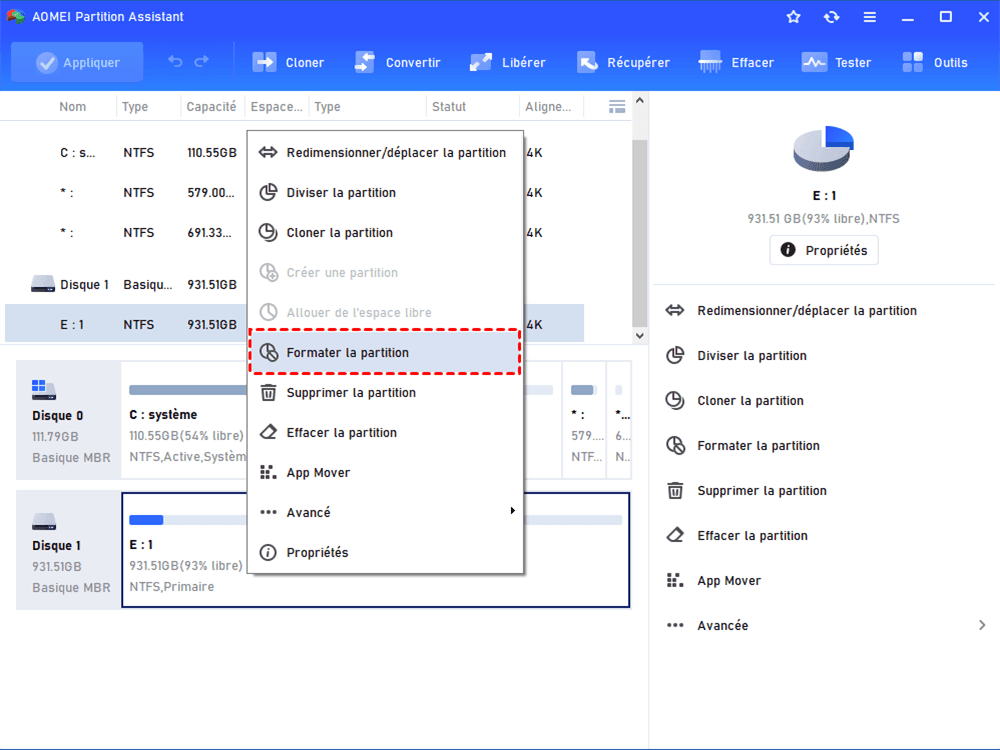Open the Outils toolbar menu
This screenshot has width=1000, height=750.
[935, 62]
